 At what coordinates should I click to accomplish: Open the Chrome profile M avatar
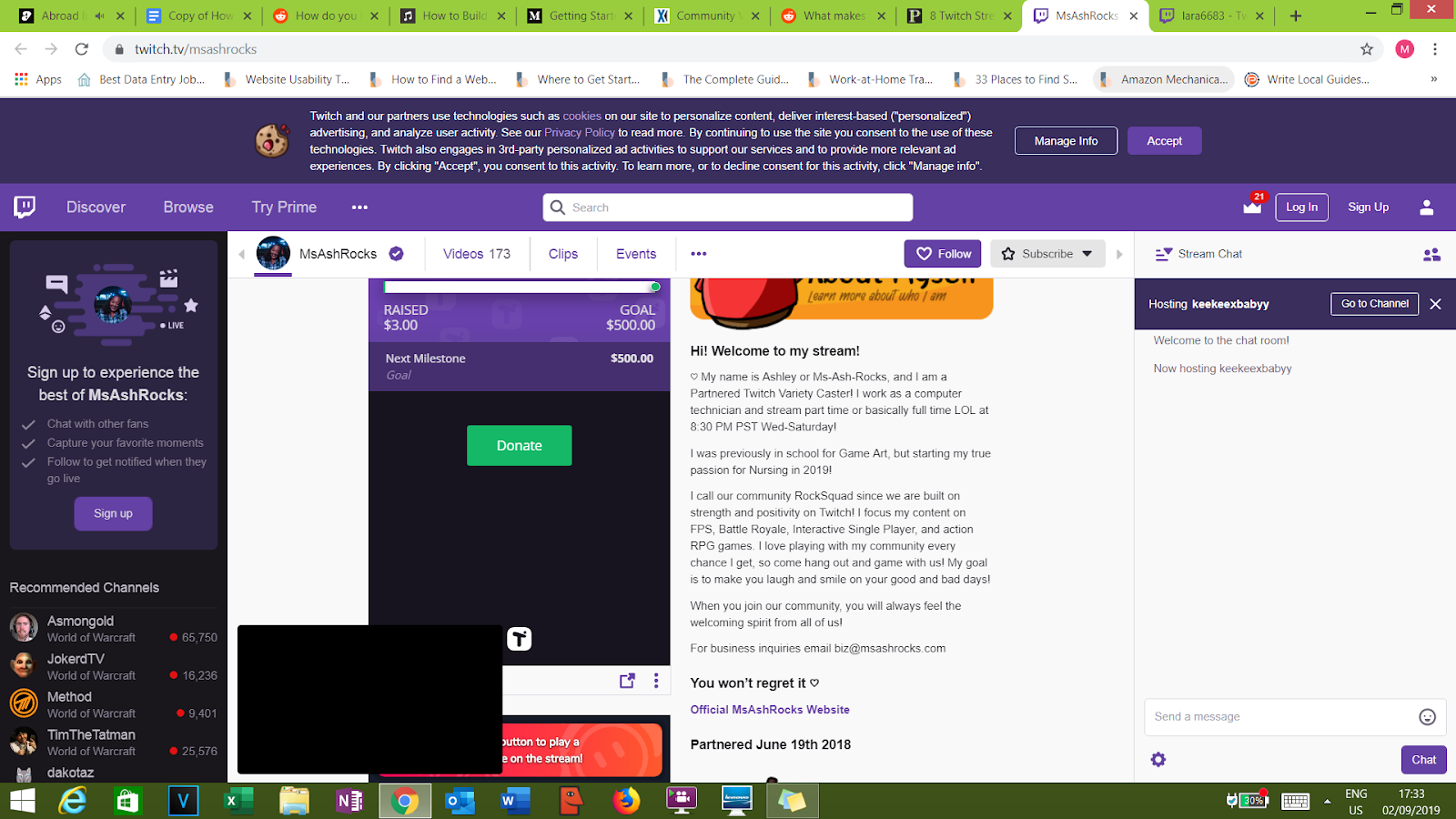(1405, 49)
